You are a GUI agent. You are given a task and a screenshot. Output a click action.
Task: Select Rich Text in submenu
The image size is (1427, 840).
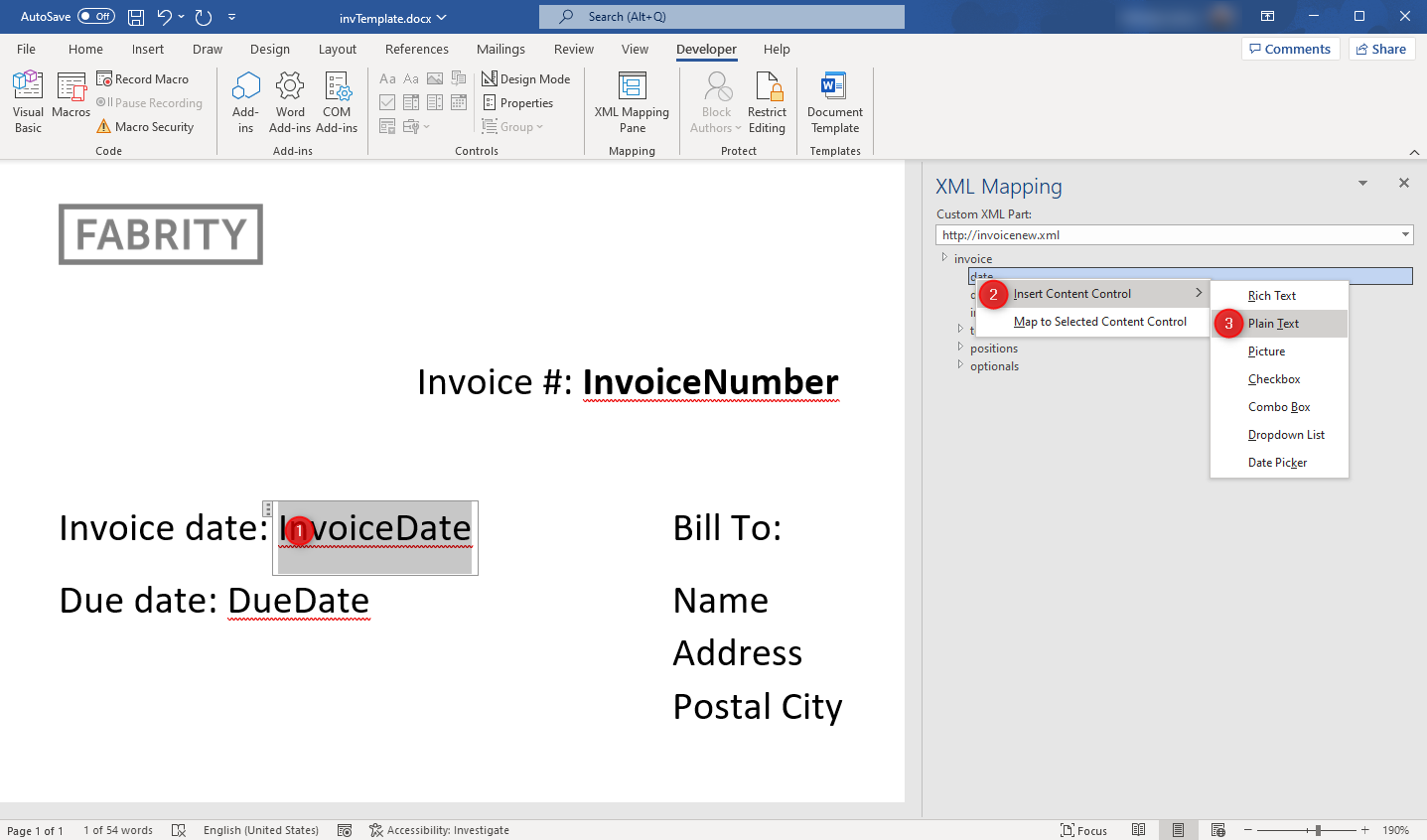1279,296
